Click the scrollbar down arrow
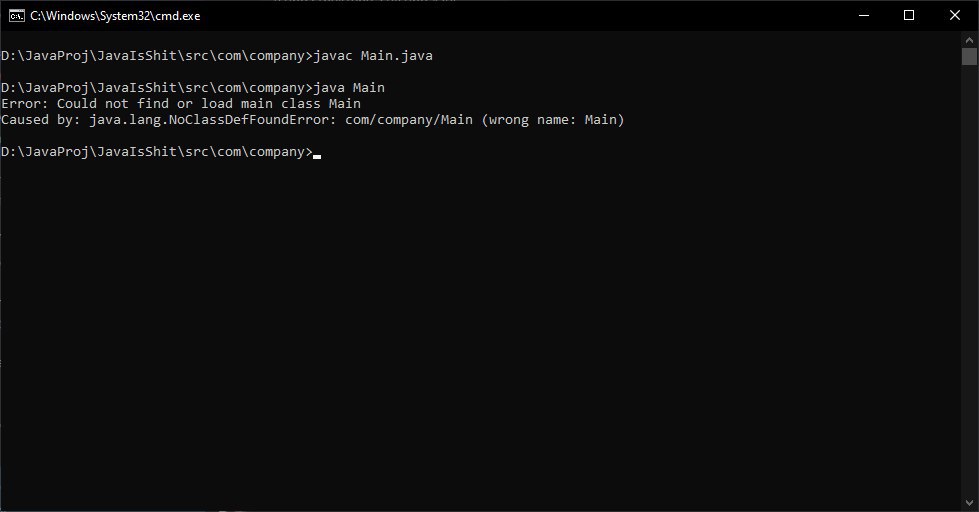The image size is (979, 512). tap(969, 503)
